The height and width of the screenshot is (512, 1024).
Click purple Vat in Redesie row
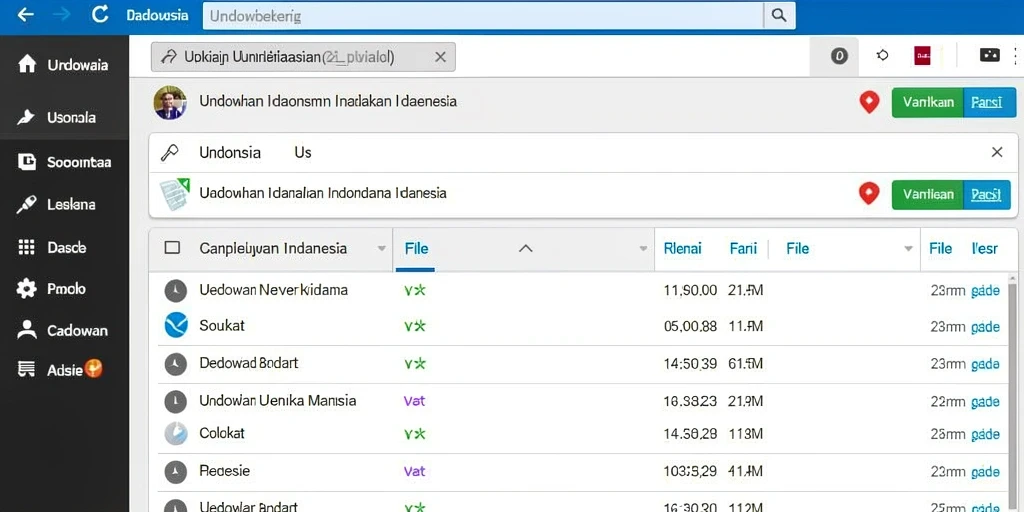pos(414,471)
